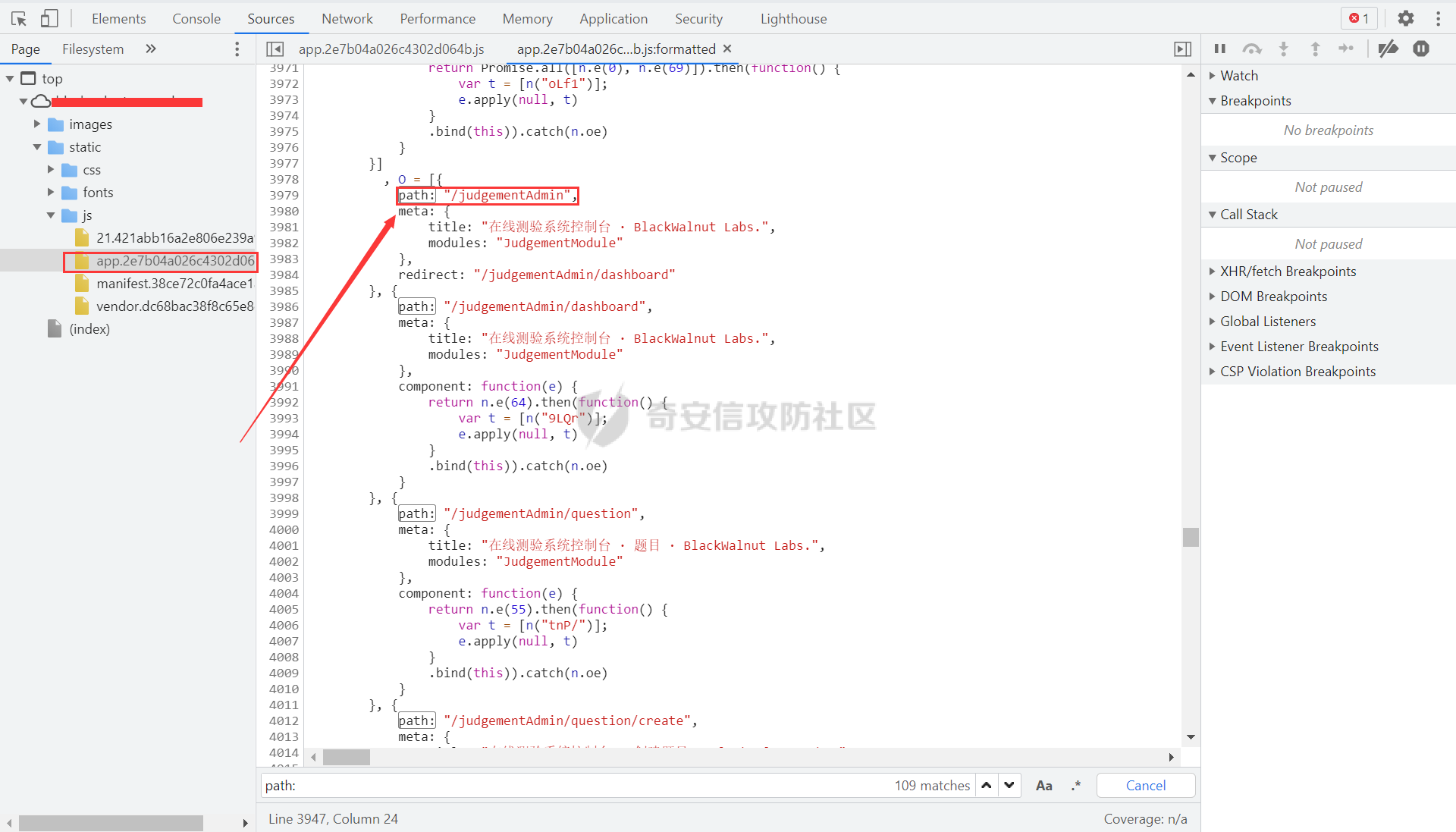The image size is (1456, 832).
Task: Pause script execution
Action: click(1220, 49)
